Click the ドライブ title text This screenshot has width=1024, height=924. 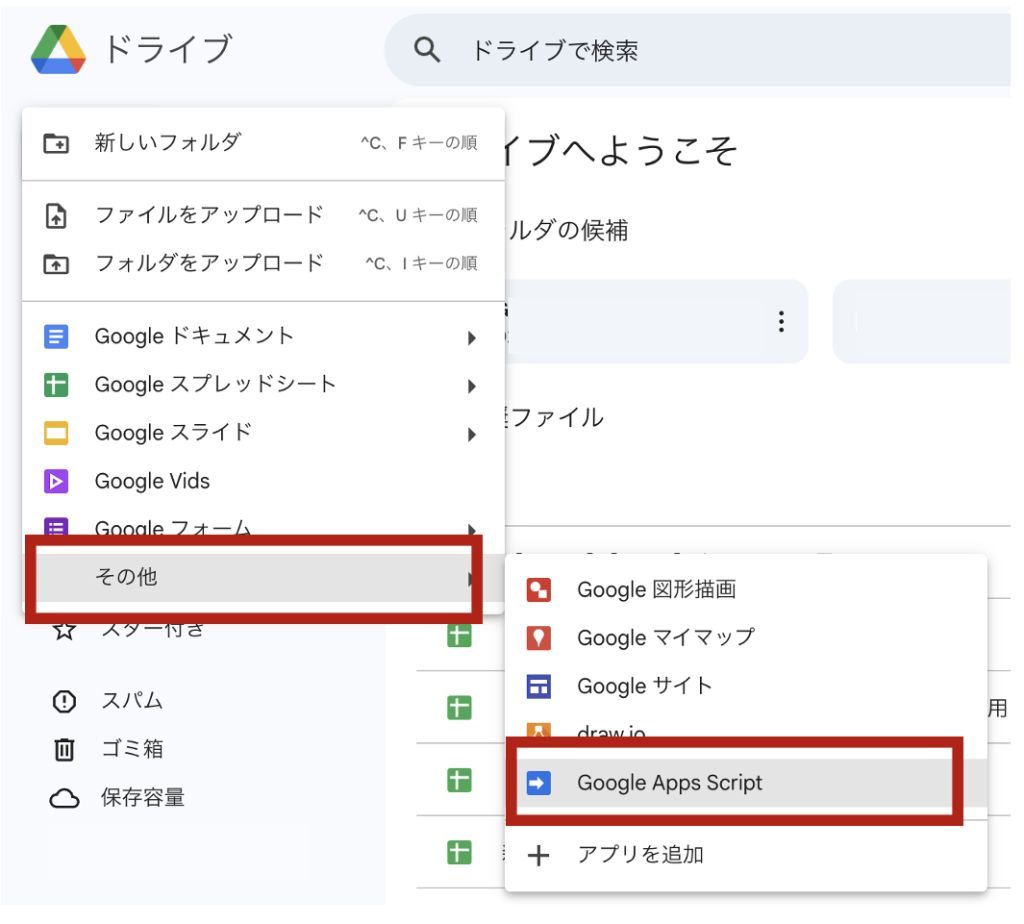(x=168, y=50)
